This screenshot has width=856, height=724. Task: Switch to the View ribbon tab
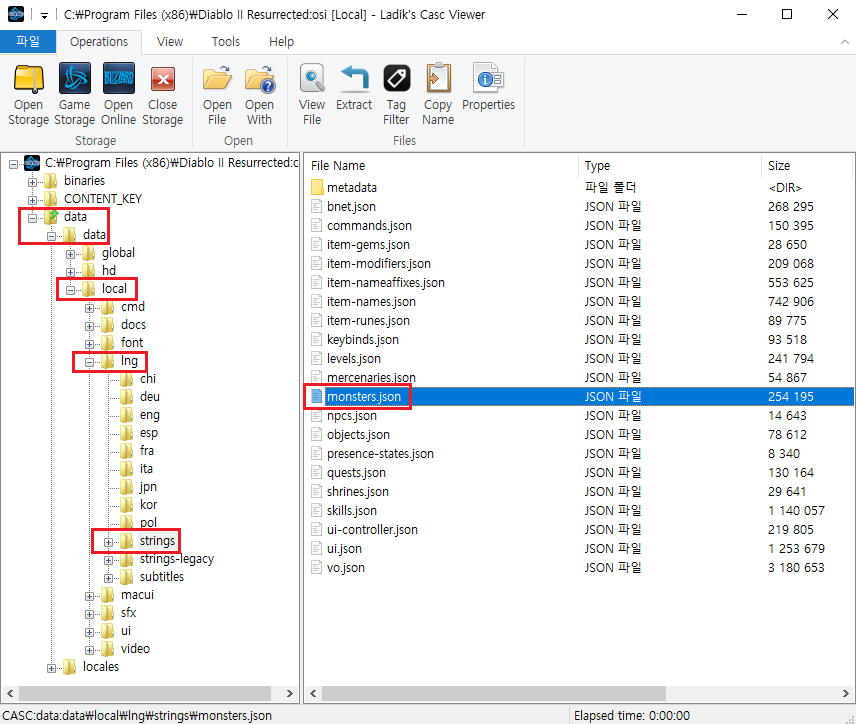170,41
